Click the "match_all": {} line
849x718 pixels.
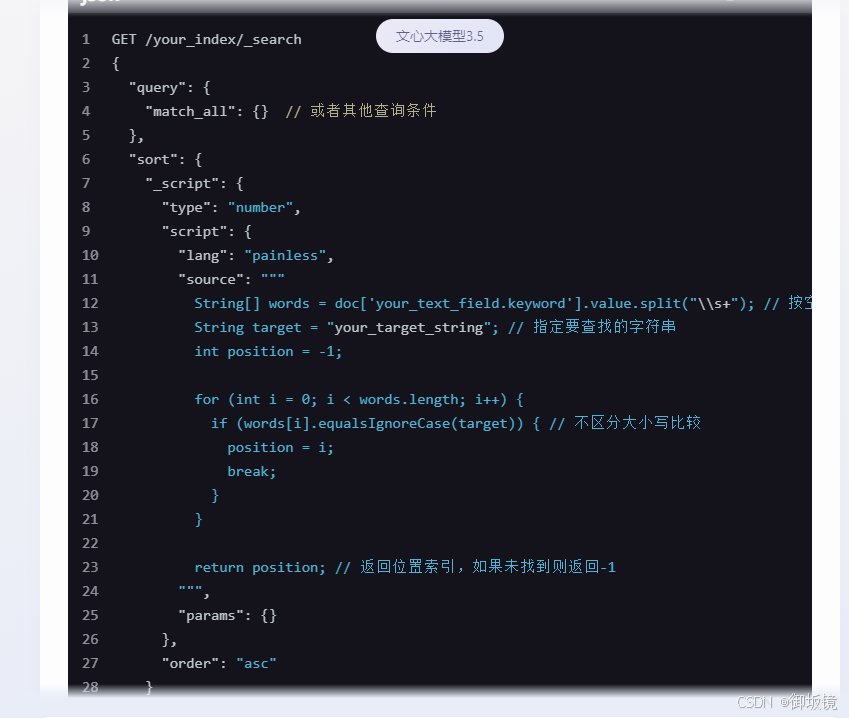(206, 111)
